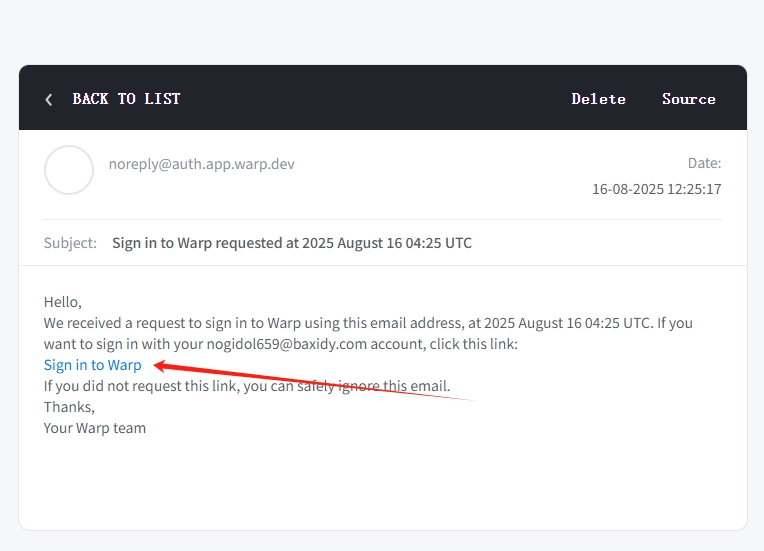
Task: Delete this email message
Action: click(x=598, y=99)
